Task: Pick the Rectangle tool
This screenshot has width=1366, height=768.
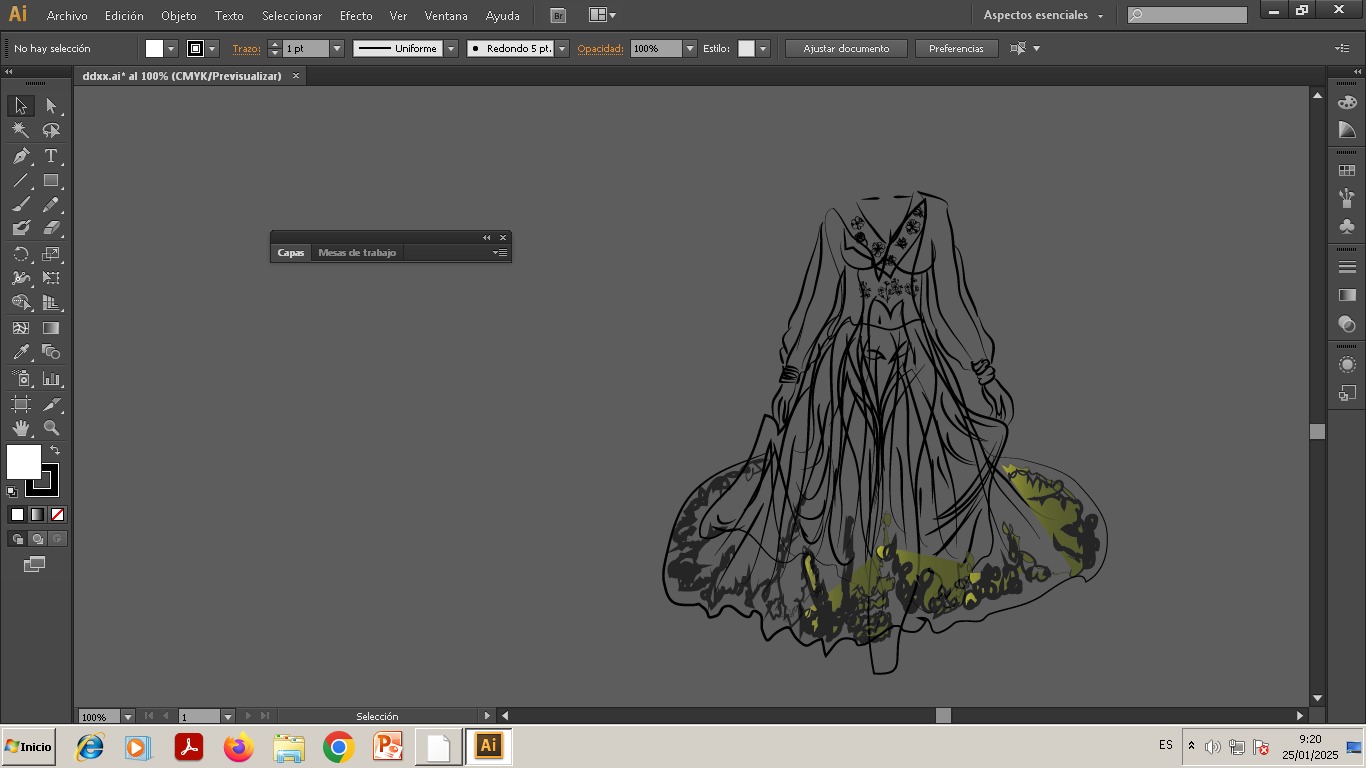Action: [x=51, y=181]
